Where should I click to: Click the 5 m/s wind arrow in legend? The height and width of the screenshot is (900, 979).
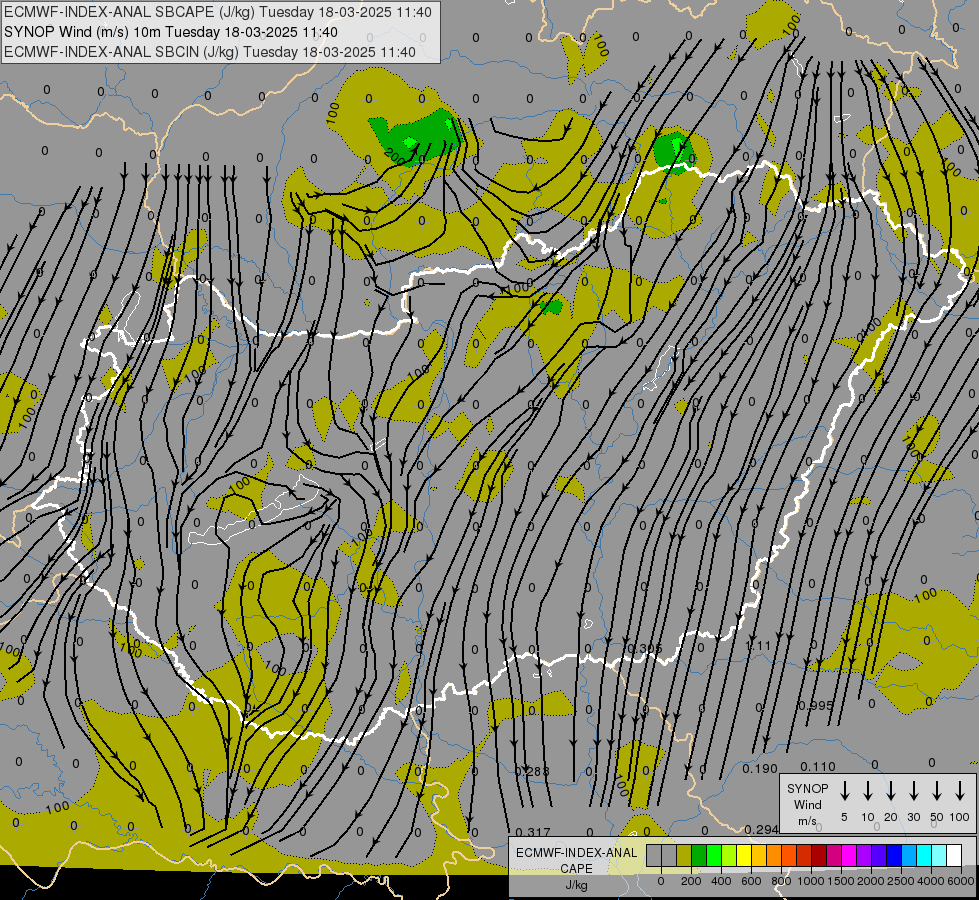(844, 791)
